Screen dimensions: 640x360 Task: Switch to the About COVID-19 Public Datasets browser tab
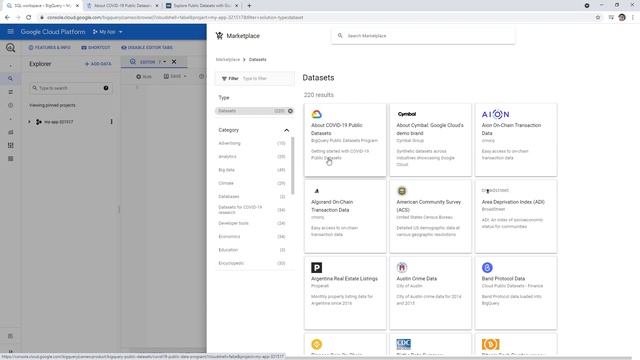point(122,6)
